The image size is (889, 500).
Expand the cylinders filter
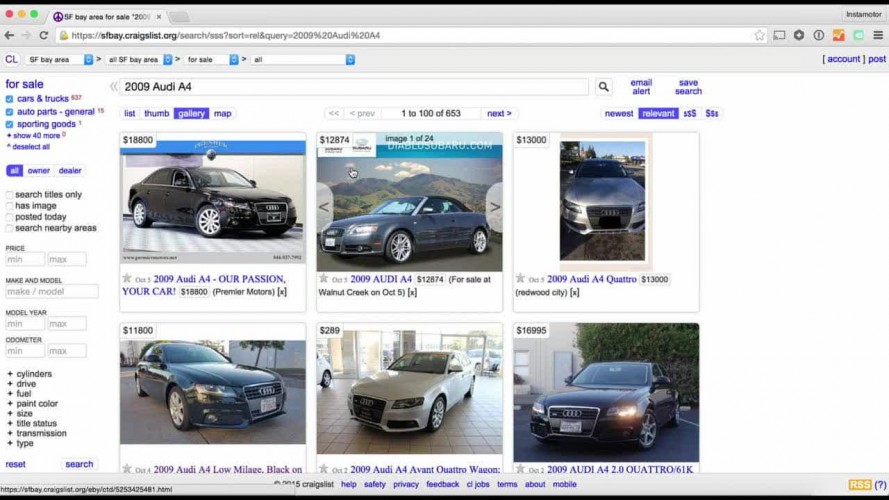29,374
